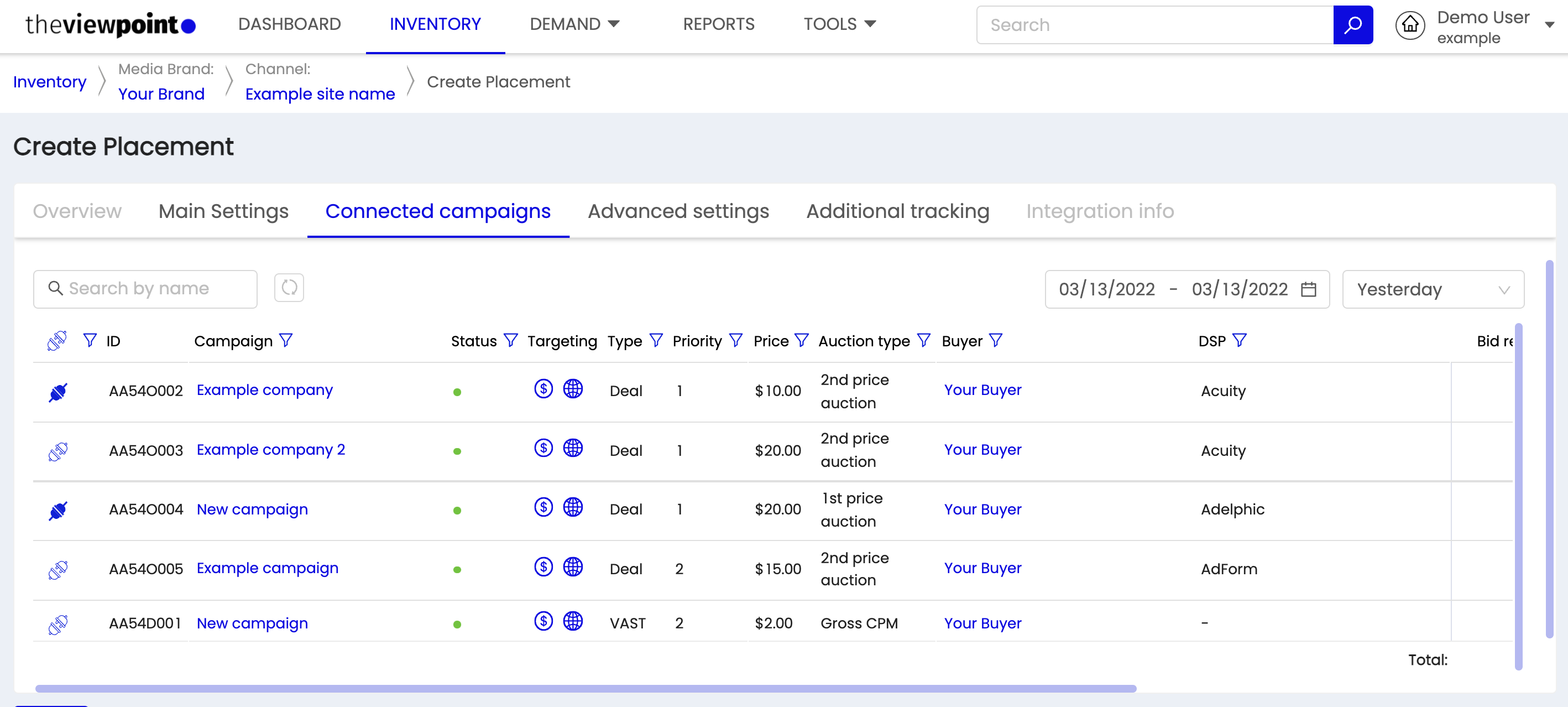This screenshot has height=707, width=1568.
Task: Open the Additional tracking tab
Action: click(x=897, y=211)
